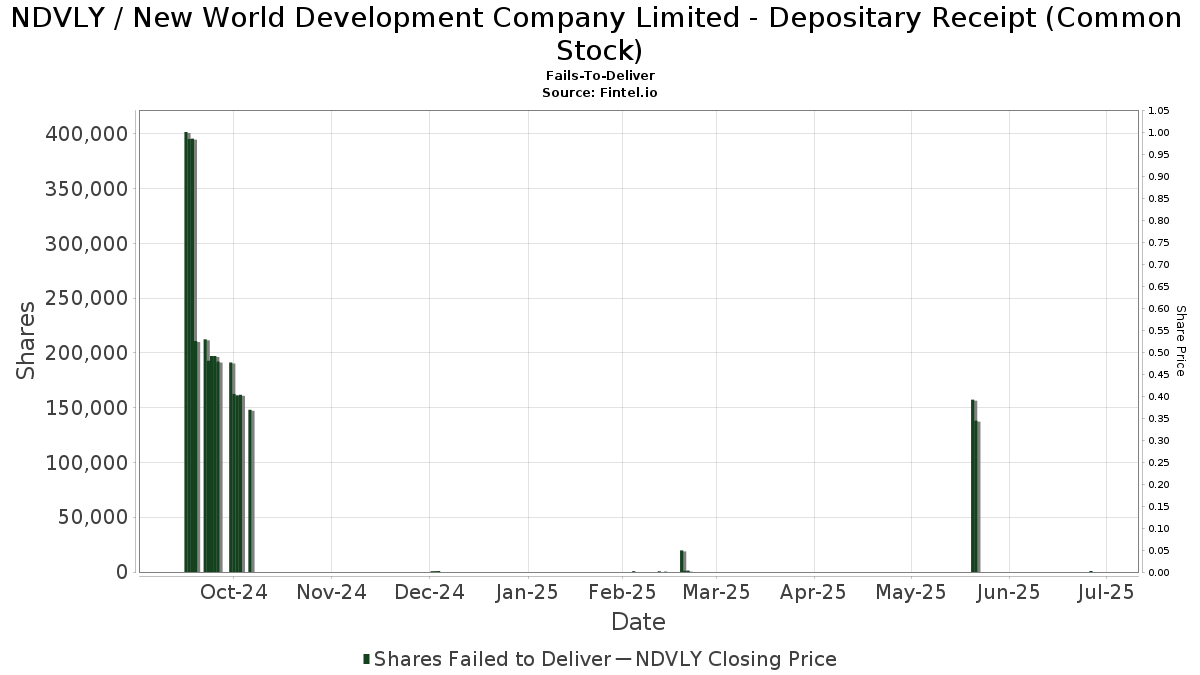
Task: Click the 'NDVLY Closing Price' legend label
Action: [735, 659]
